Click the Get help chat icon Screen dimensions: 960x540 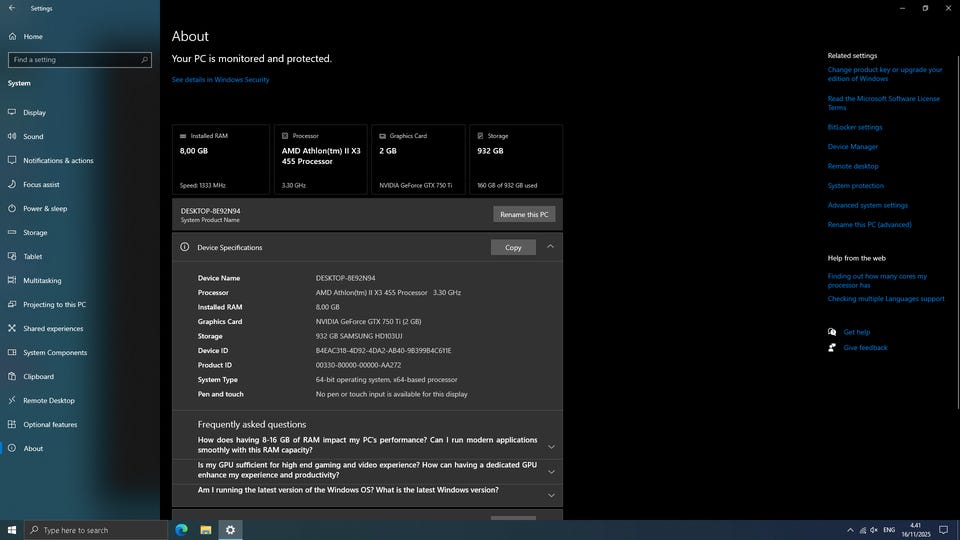click(x=831, y=332)
